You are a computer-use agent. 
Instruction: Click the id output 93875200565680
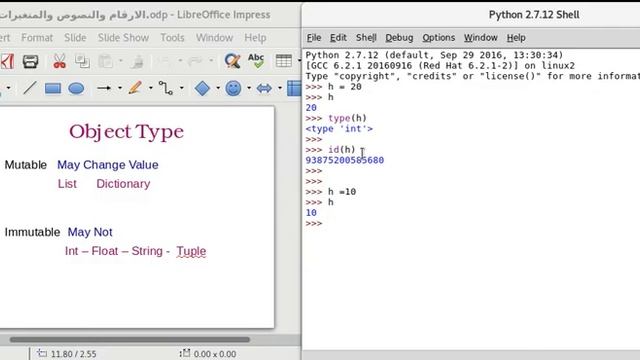(x=344, y=160)
